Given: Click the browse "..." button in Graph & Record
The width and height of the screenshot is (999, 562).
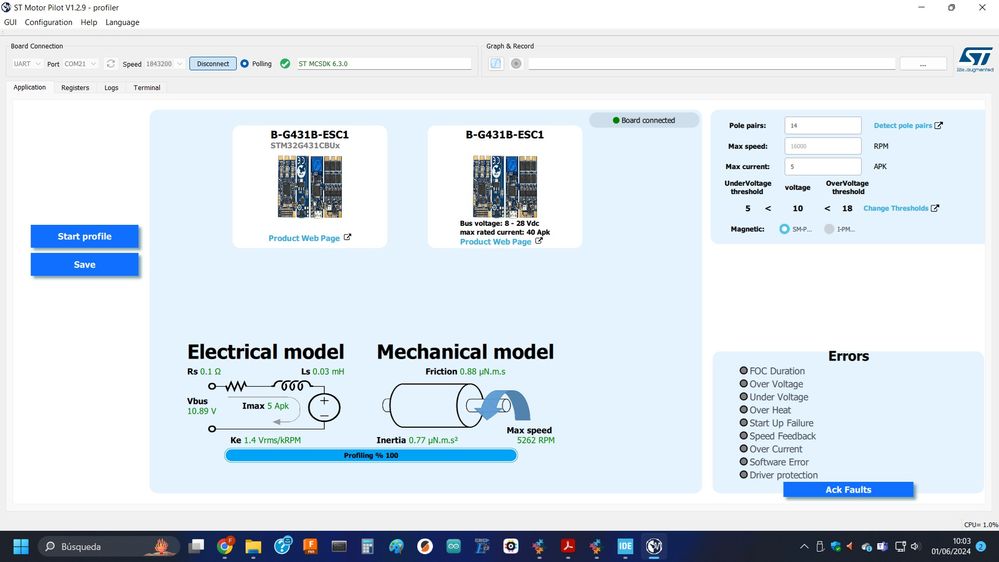Looking at the screenshot, I should (x=923, y=64).
